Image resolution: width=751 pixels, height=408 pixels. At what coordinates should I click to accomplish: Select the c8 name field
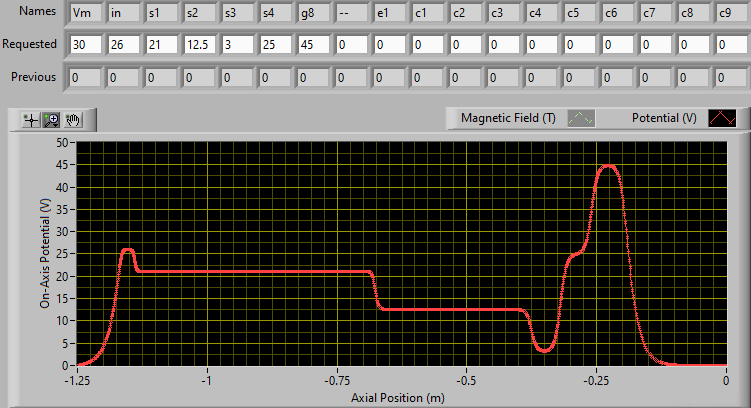coord(695,13)
